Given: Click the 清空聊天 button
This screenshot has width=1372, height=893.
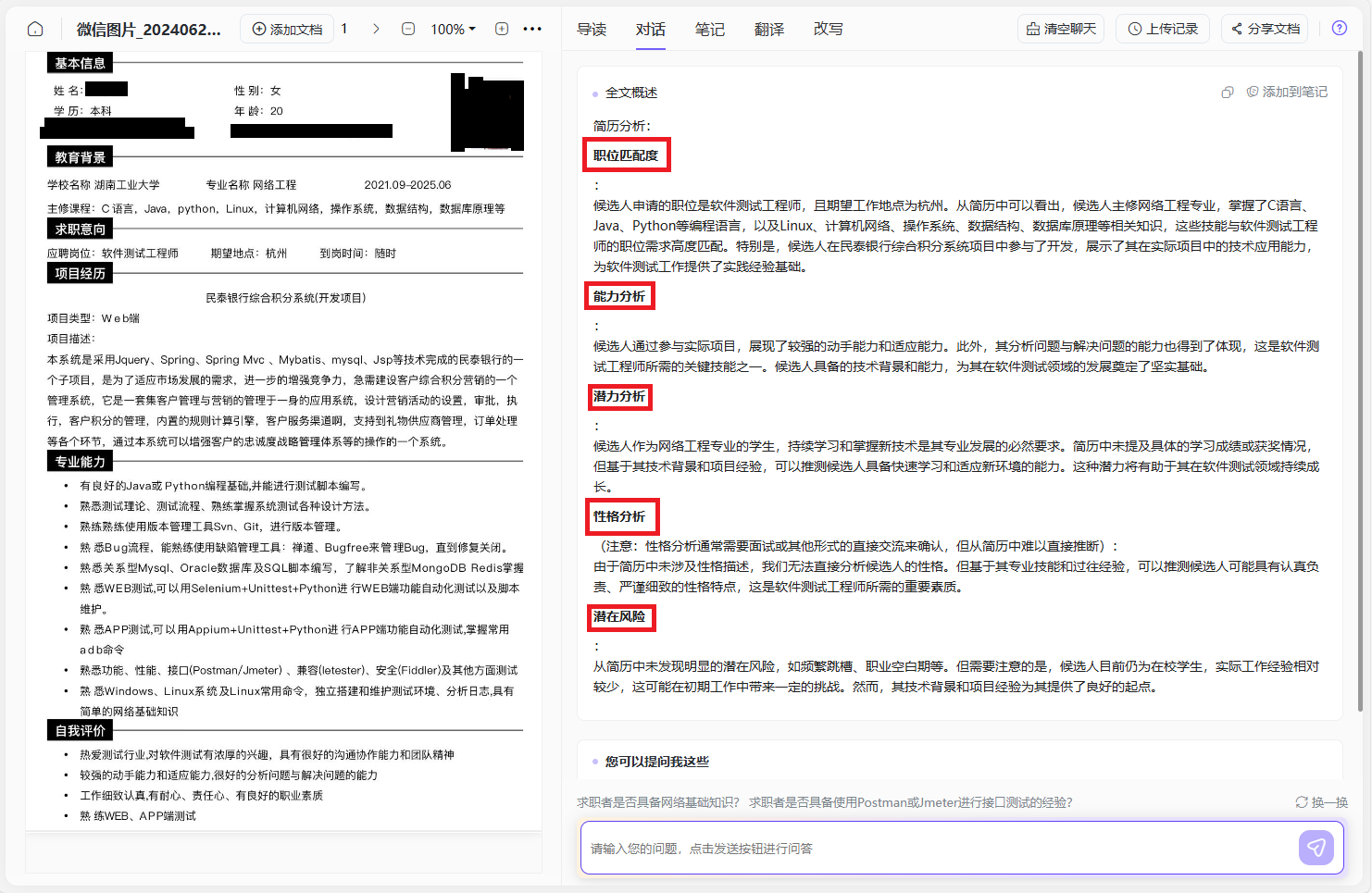Looking at the screenshot, I should tap(1061, 29).
